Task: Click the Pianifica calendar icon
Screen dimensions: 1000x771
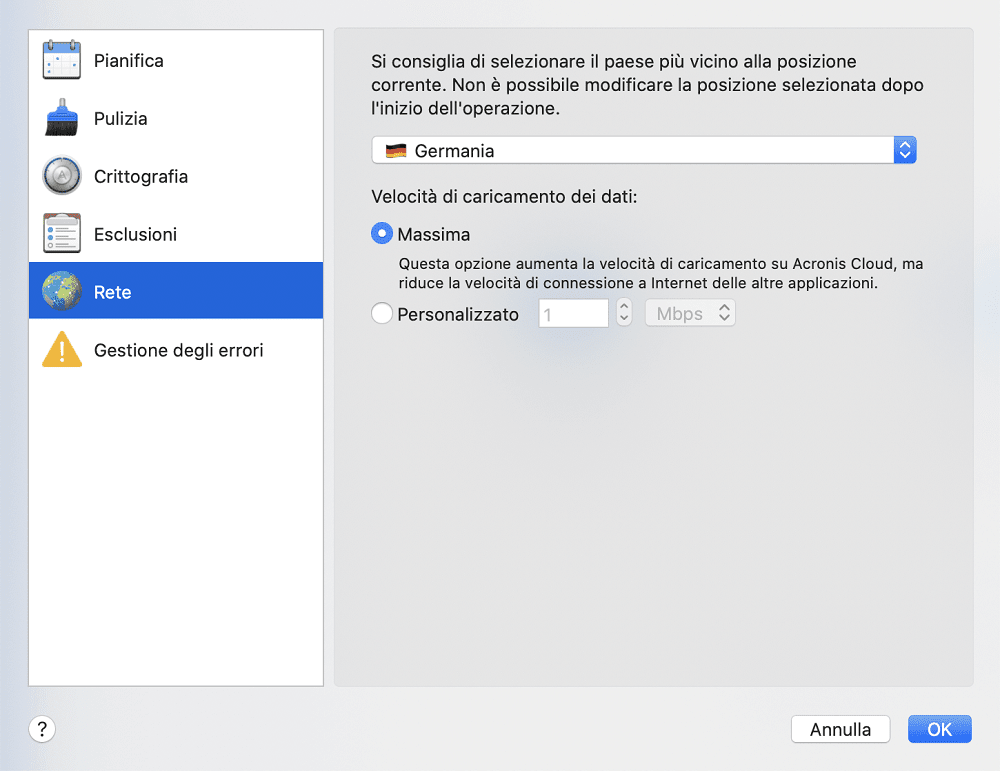Action: pos(62,60)
